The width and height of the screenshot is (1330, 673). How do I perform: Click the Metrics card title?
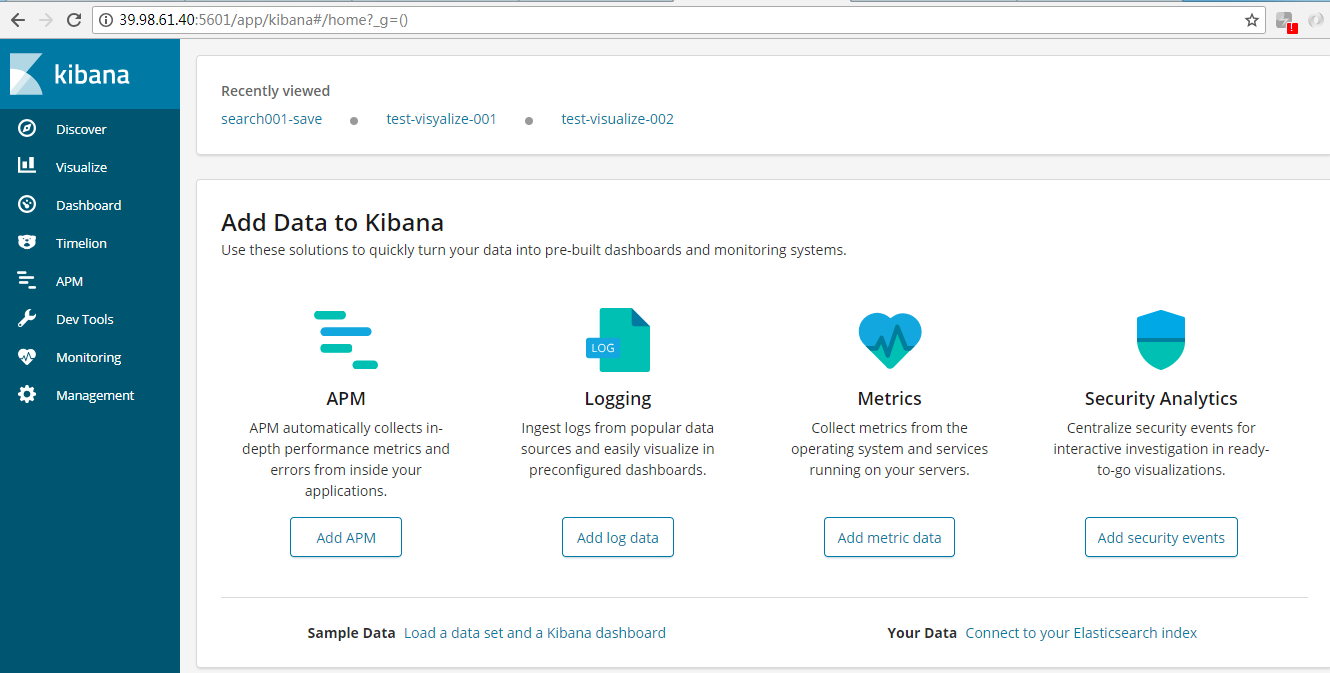(890, 399)
